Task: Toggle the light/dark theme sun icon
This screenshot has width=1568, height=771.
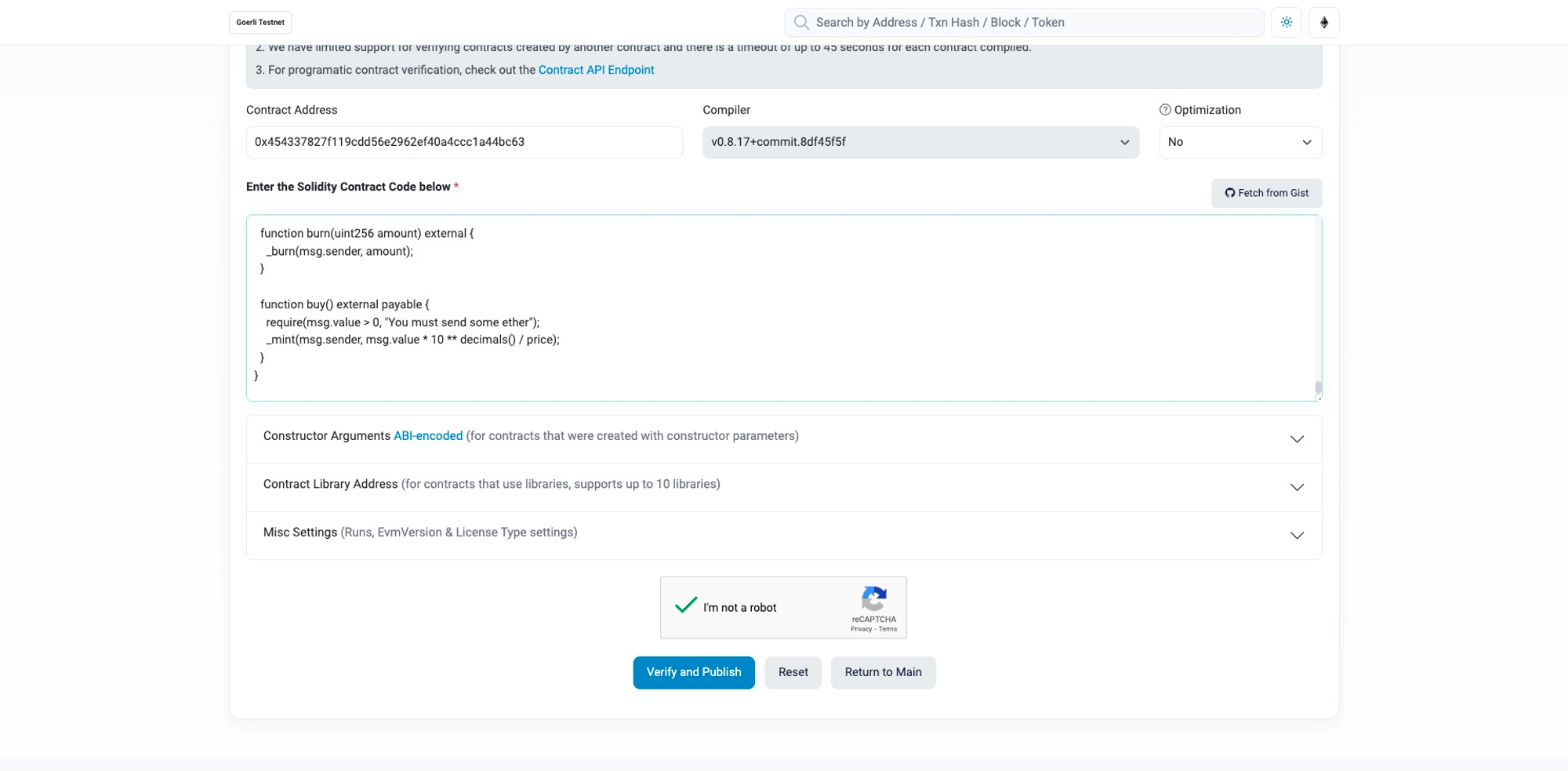Action: pos(1286,23)
